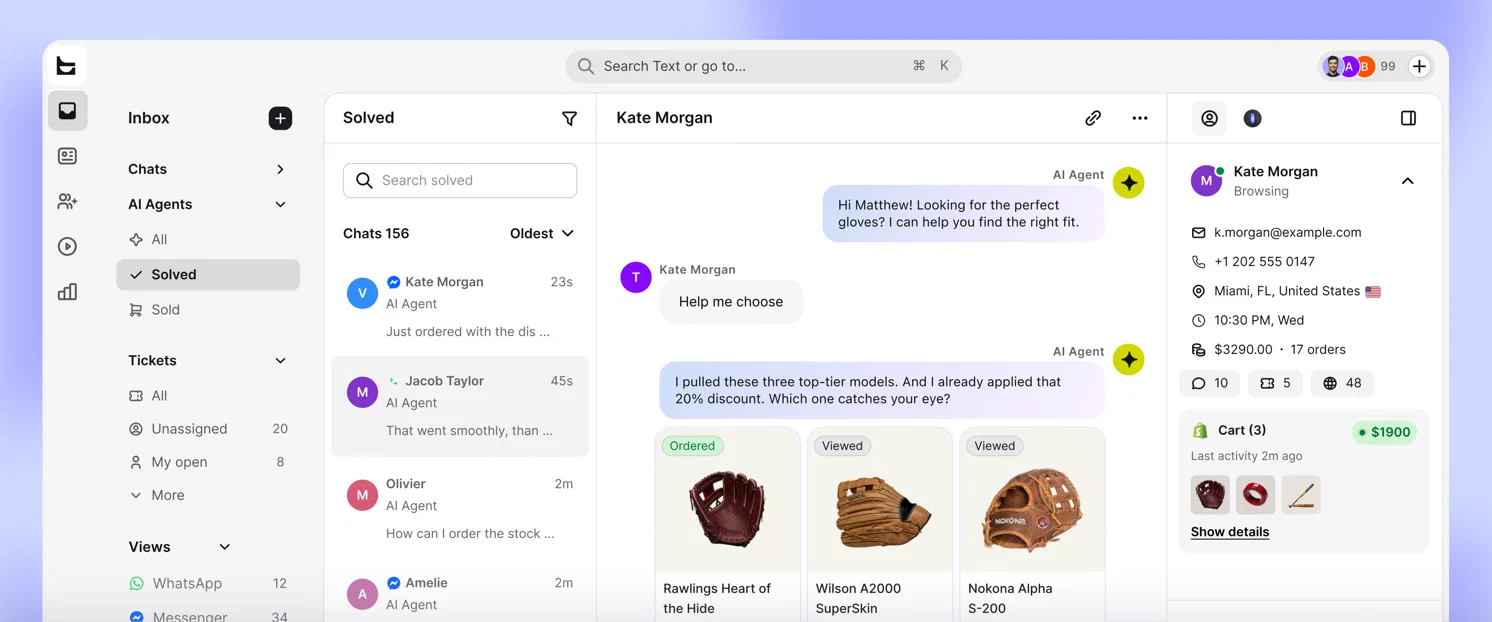The width and height of the screenshot is (1492, 622).
Task: Click the visits globe chip showing 48
Action: 1341,383
